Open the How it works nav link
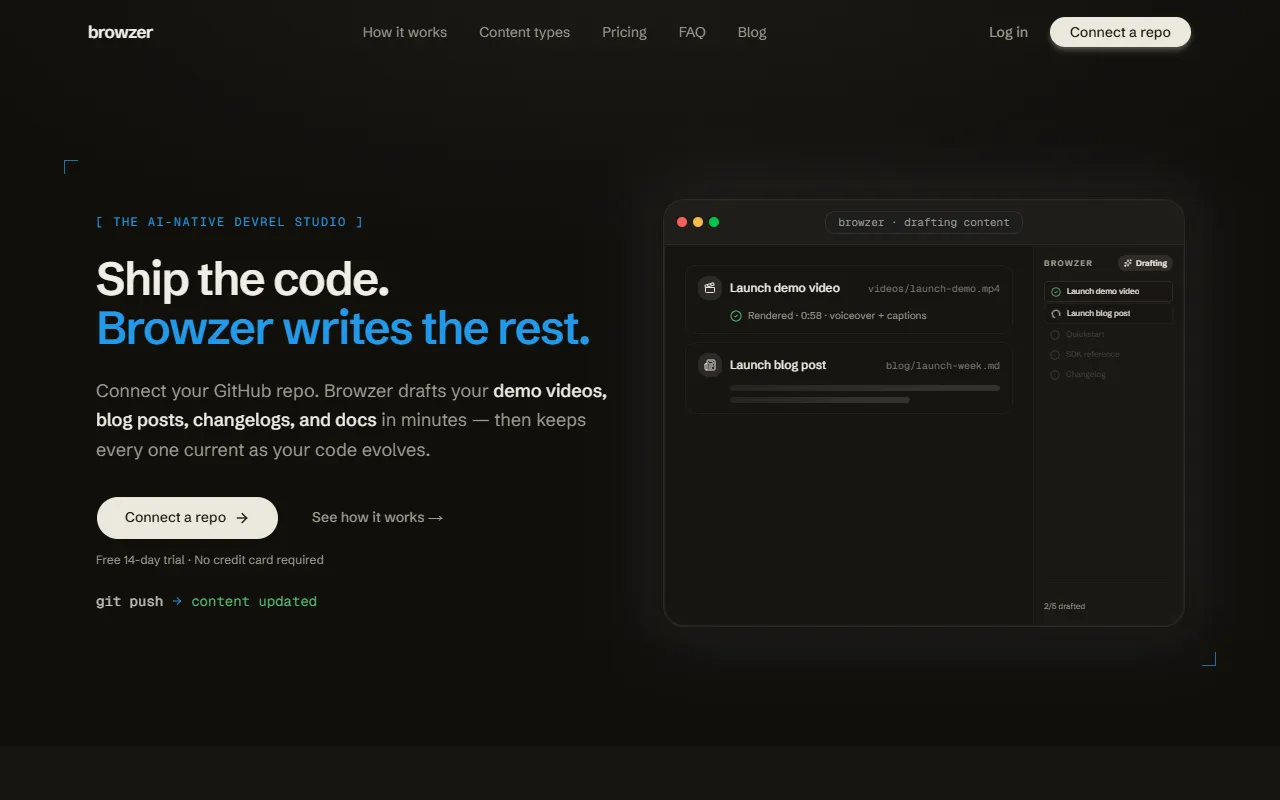1280x800 pixels. click(405, 32)
